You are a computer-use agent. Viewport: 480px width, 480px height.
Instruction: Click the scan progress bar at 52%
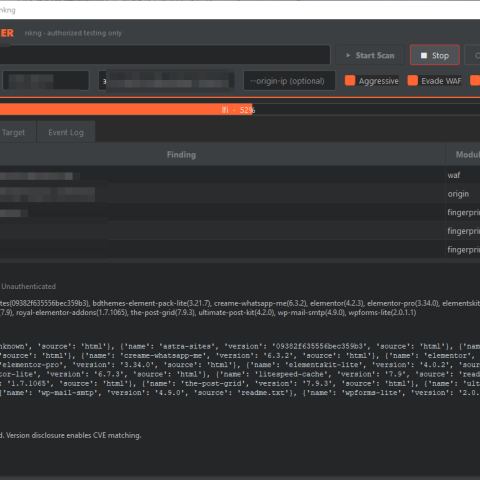click(x=240, y=110)
